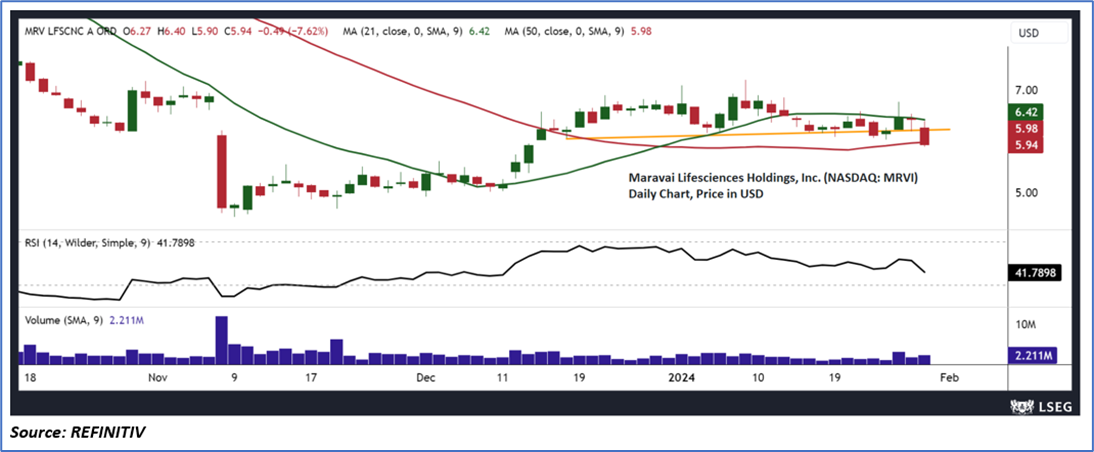The width and height of the screenshot is (1094, 452).
Task: Click the MRV LFSCNC A ORD symbol label
Action: 71,31
